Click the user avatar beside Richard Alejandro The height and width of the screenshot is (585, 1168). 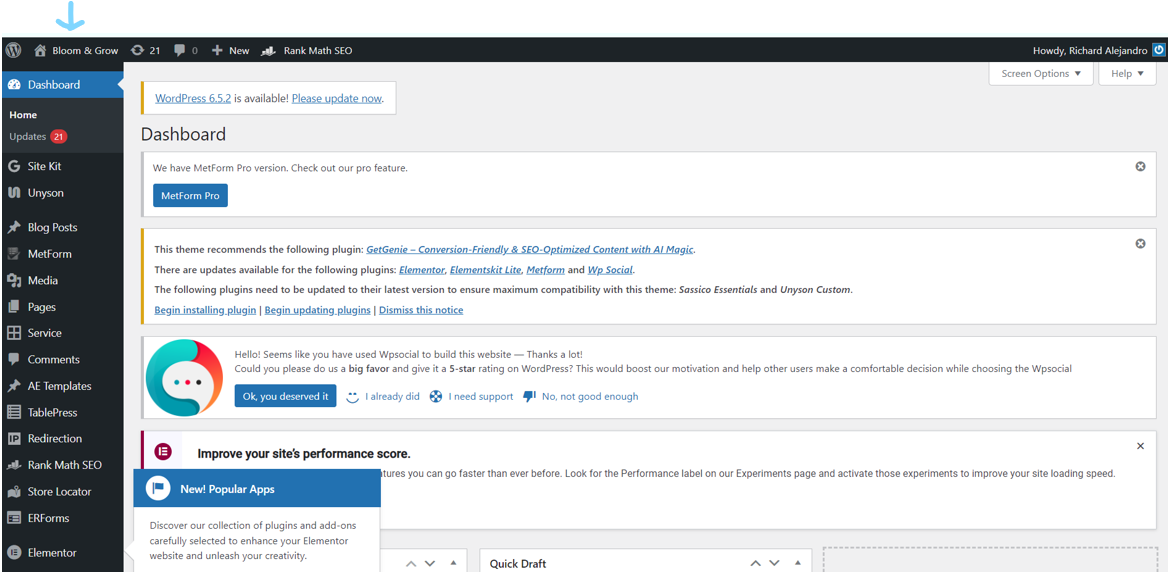pyautogui.click(x=1158, y=50)
